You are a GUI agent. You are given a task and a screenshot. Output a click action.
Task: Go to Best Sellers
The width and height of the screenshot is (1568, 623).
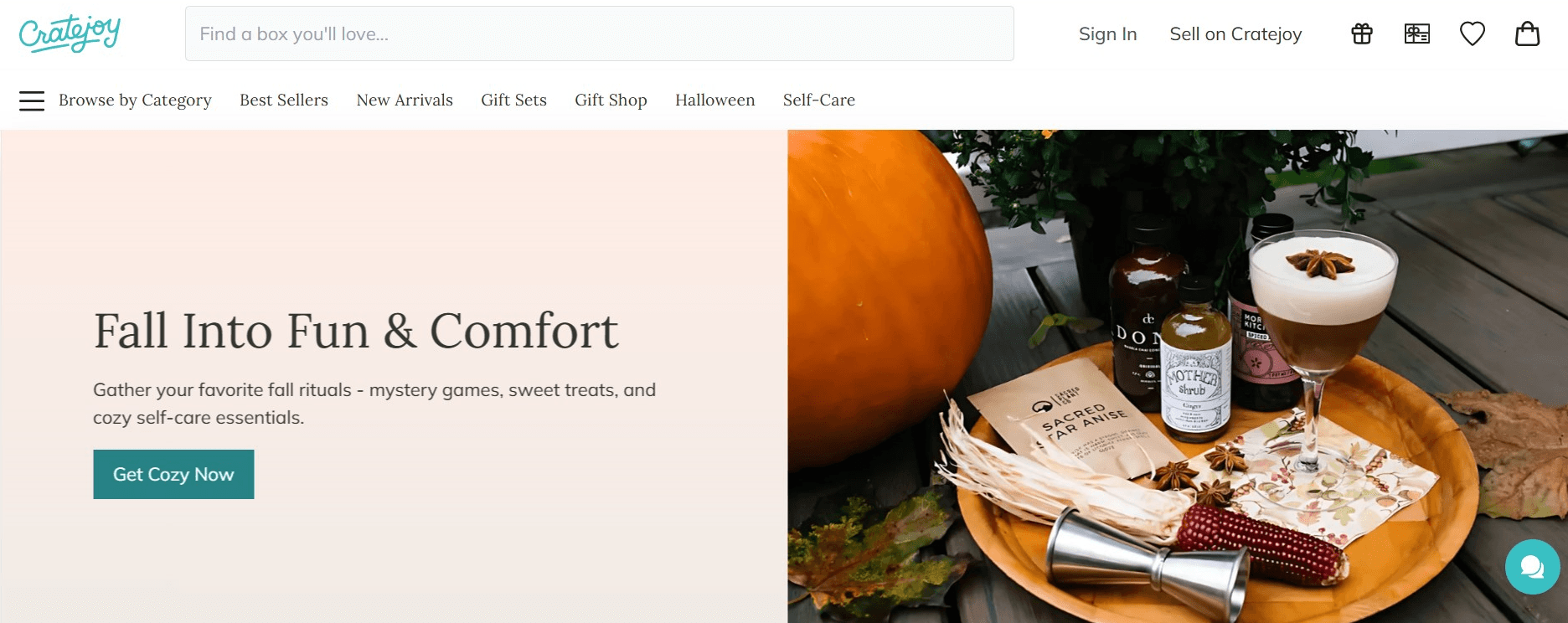pos(284,100)
